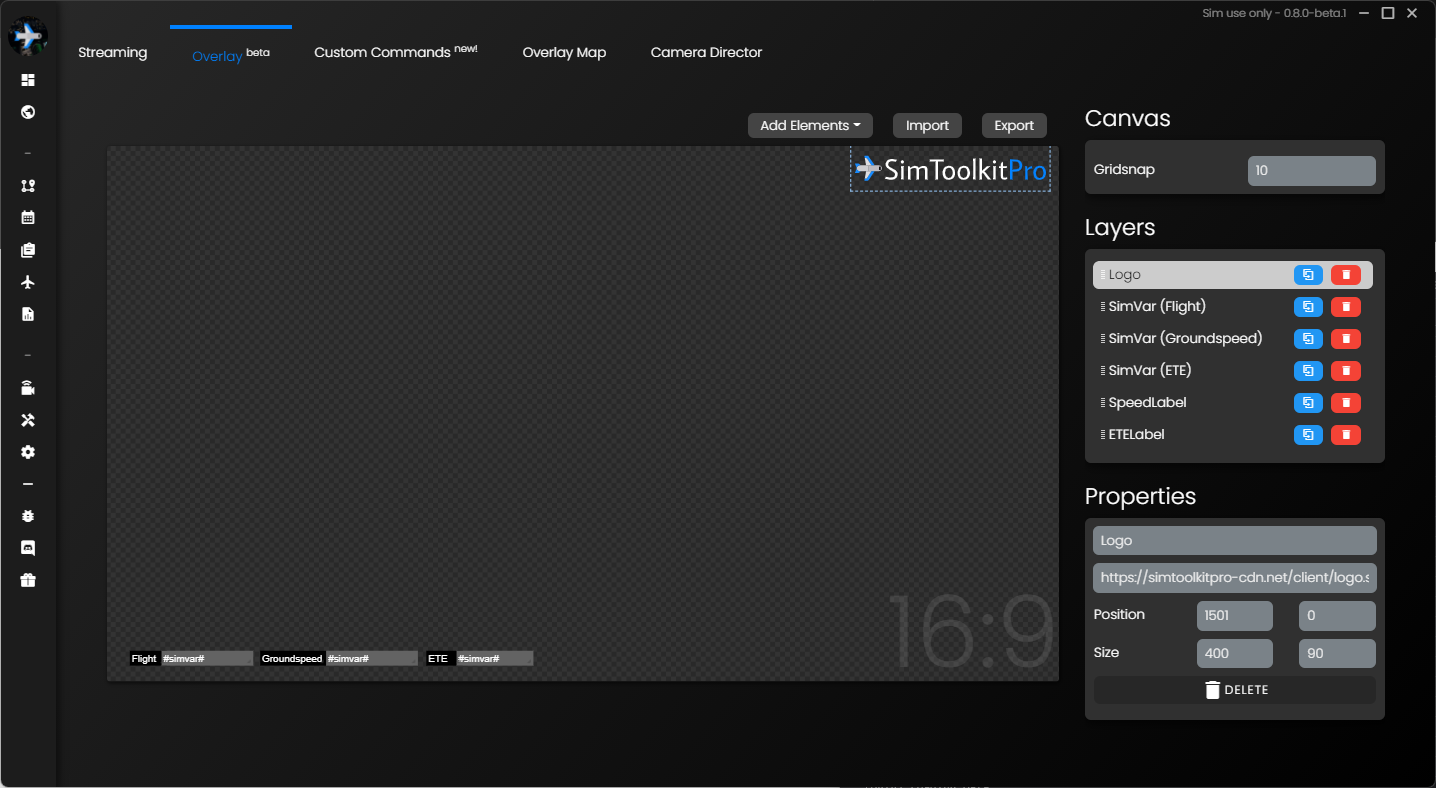The image size is (1436, 788).
Task: Select the ETE label on the canvas
Action: tap(440, 659)
